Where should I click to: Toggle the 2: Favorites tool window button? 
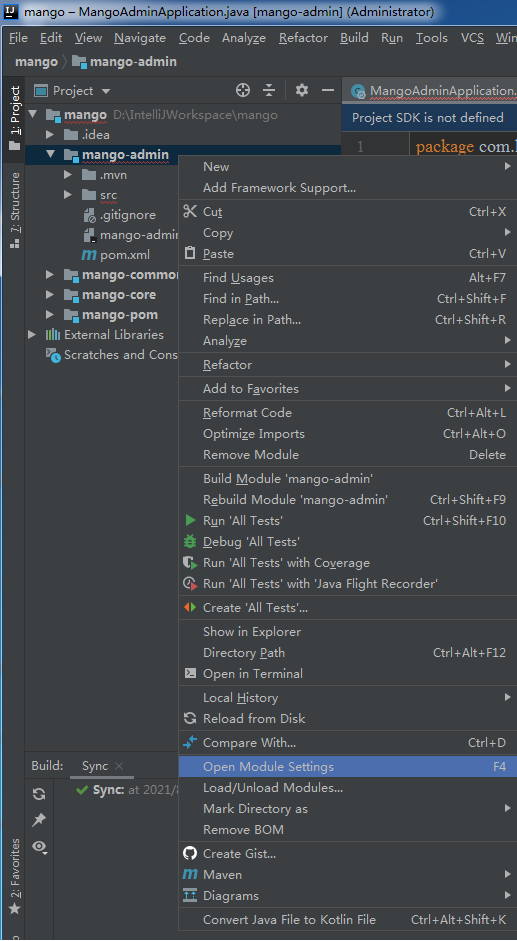pyautogui.click(x=14, y=877)
